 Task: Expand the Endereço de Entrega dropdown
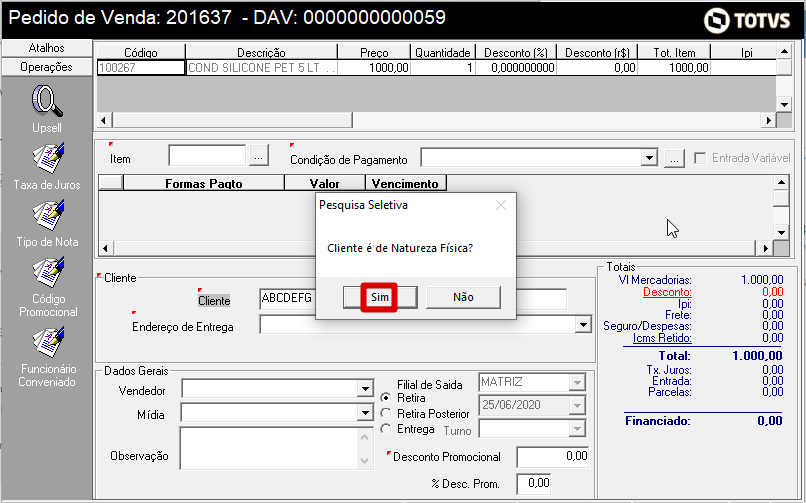[583, 325]
